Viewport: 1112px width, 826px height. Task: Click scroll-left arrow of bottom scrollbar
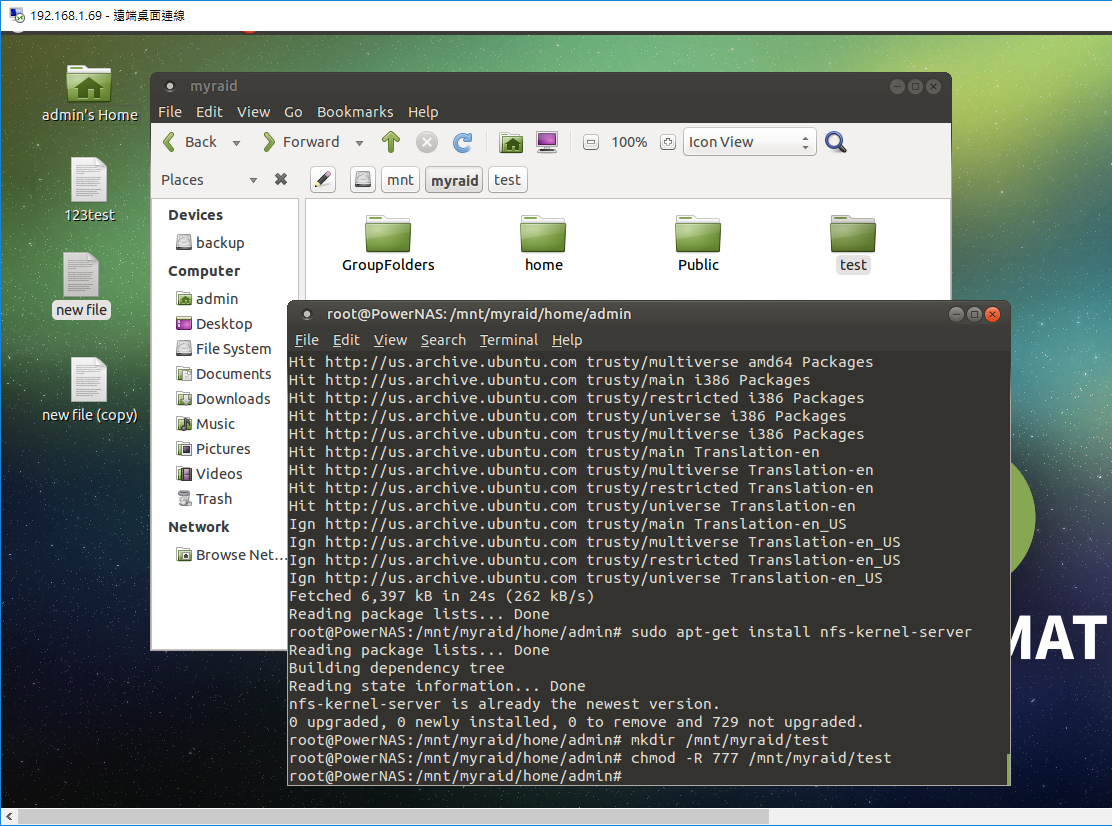click(9, 817)
